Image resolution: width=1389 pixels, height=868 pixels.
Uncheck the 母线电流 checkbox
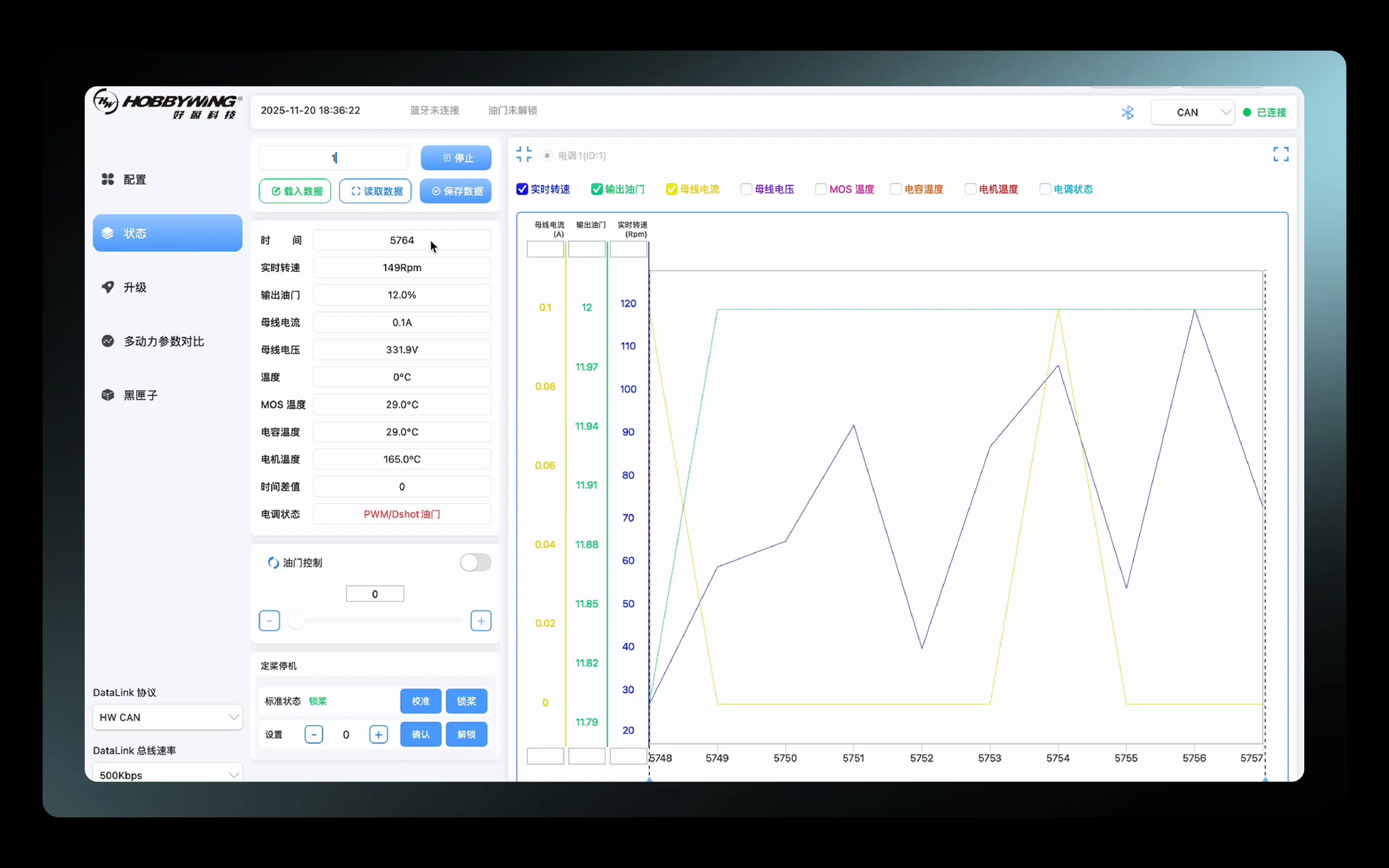[x=671, y=189]
